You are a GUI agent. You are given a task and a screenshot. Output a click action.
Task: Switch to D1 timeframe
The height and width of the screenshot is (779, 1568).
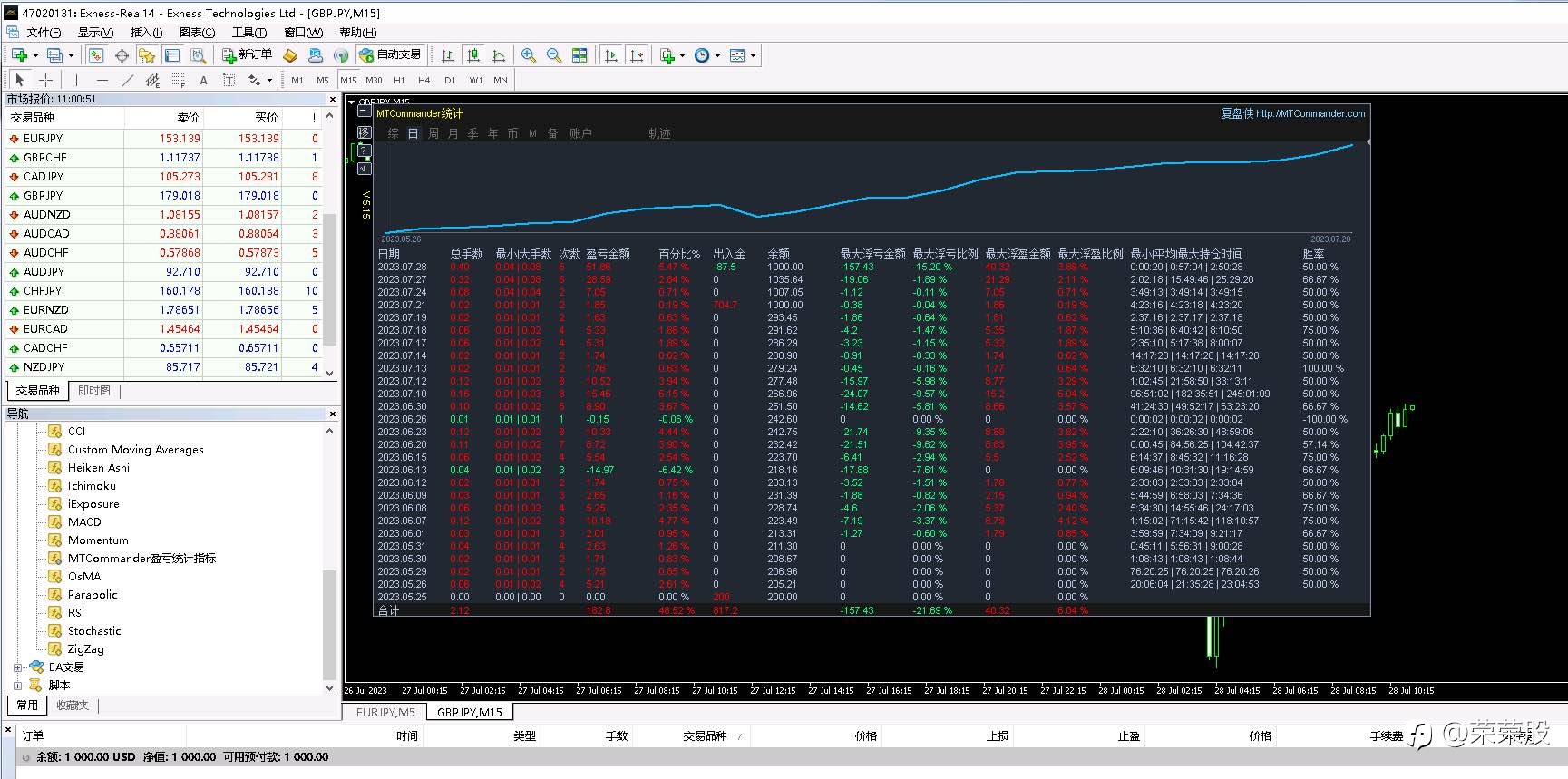coord(450,80)
